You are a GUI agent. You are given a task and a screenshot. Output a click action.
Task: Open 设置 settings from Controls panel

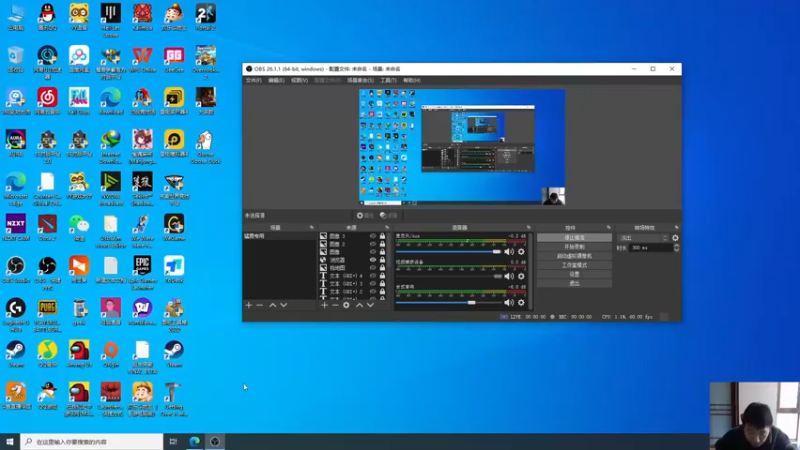[574, 274]
